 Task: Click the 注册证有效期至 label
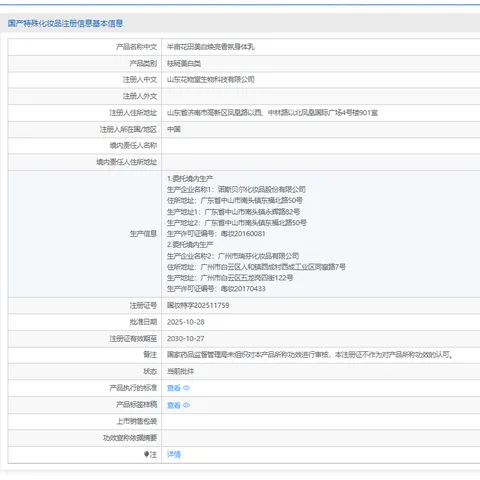[133, 339]
